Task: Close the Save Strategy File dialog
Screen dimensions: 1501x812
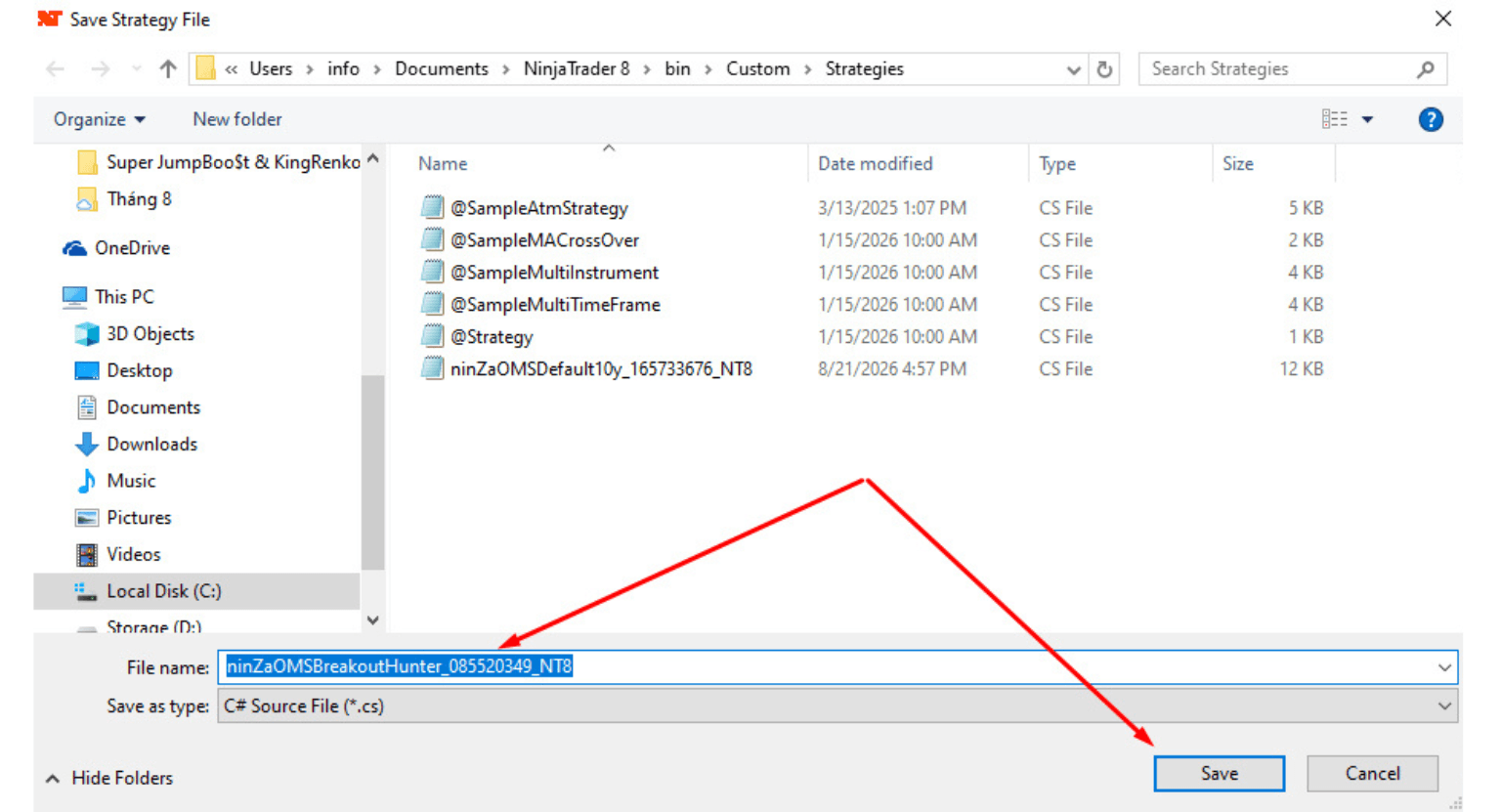Action: pos(1442,19)
